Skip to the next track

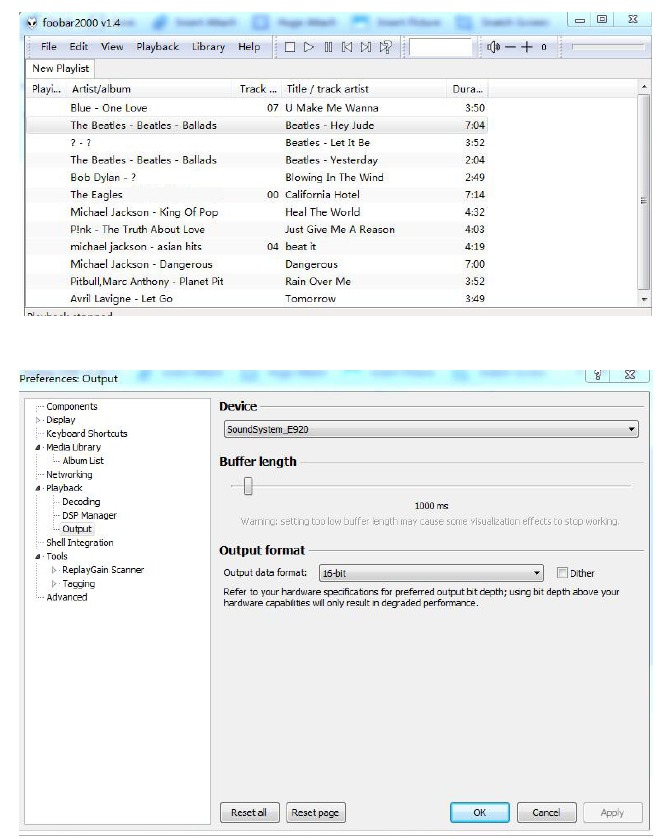[x=366, y=47]
